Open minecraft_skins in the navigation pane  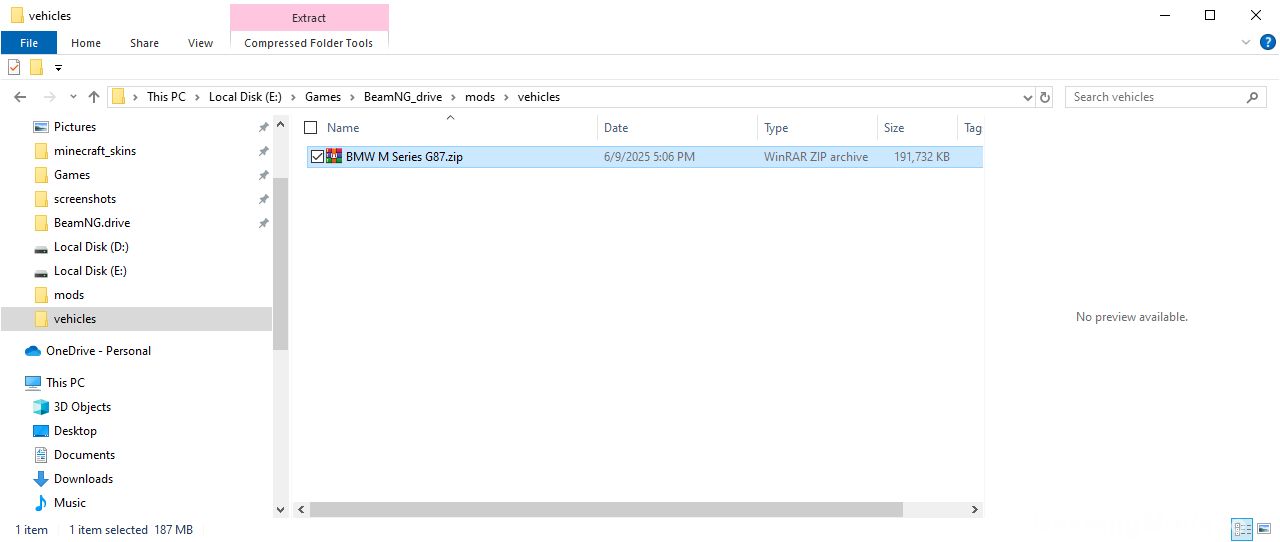point(95,151)
